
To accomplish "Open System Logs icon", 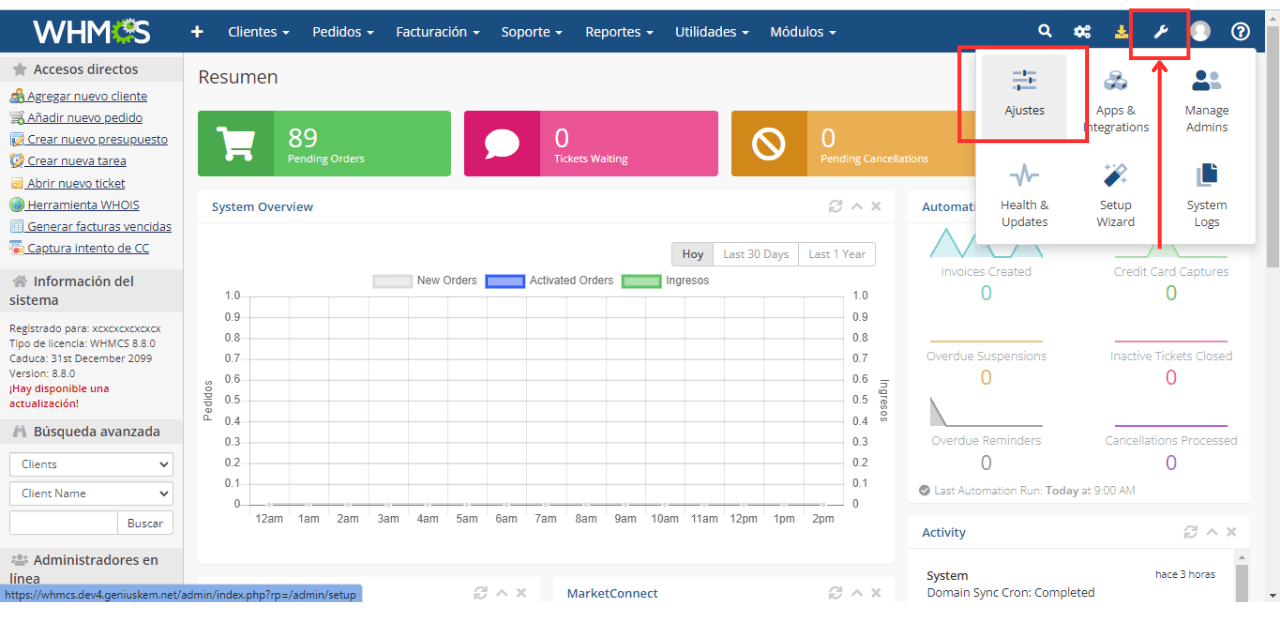I will click(1207, 195).
